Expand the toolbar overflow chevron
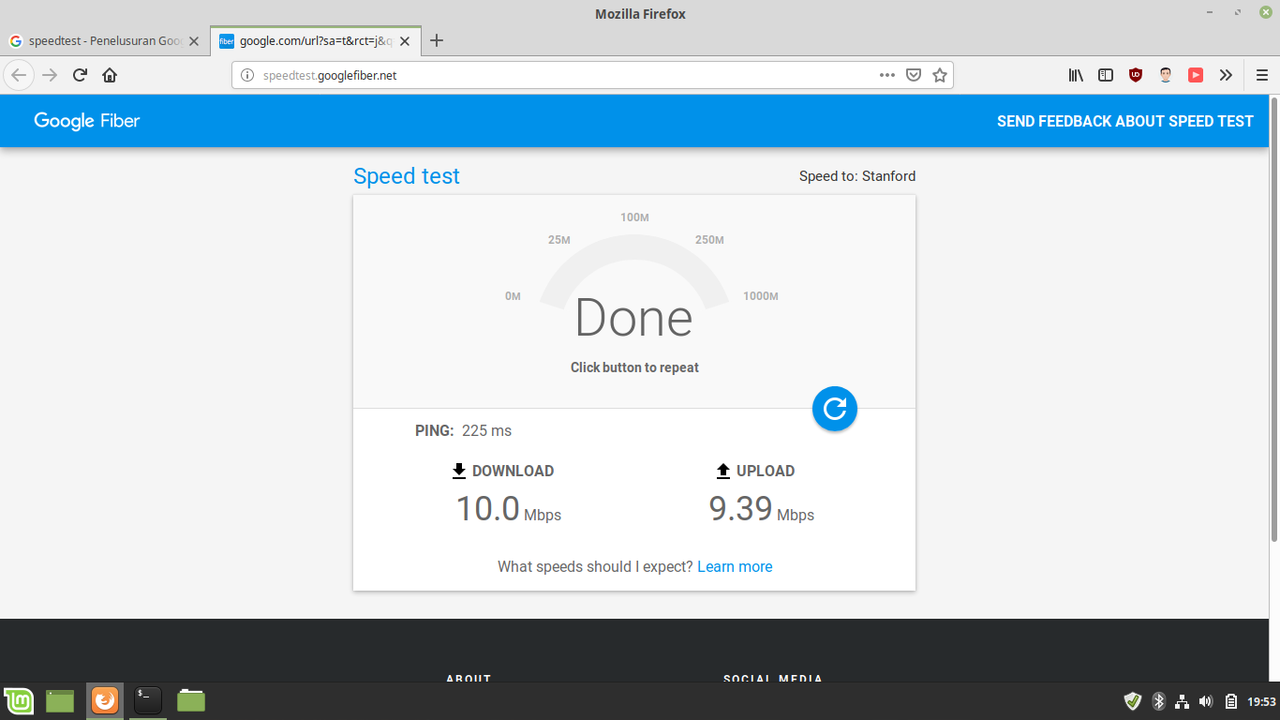The width and height of the screenshot is (1280, 720). pos(1225,75)
